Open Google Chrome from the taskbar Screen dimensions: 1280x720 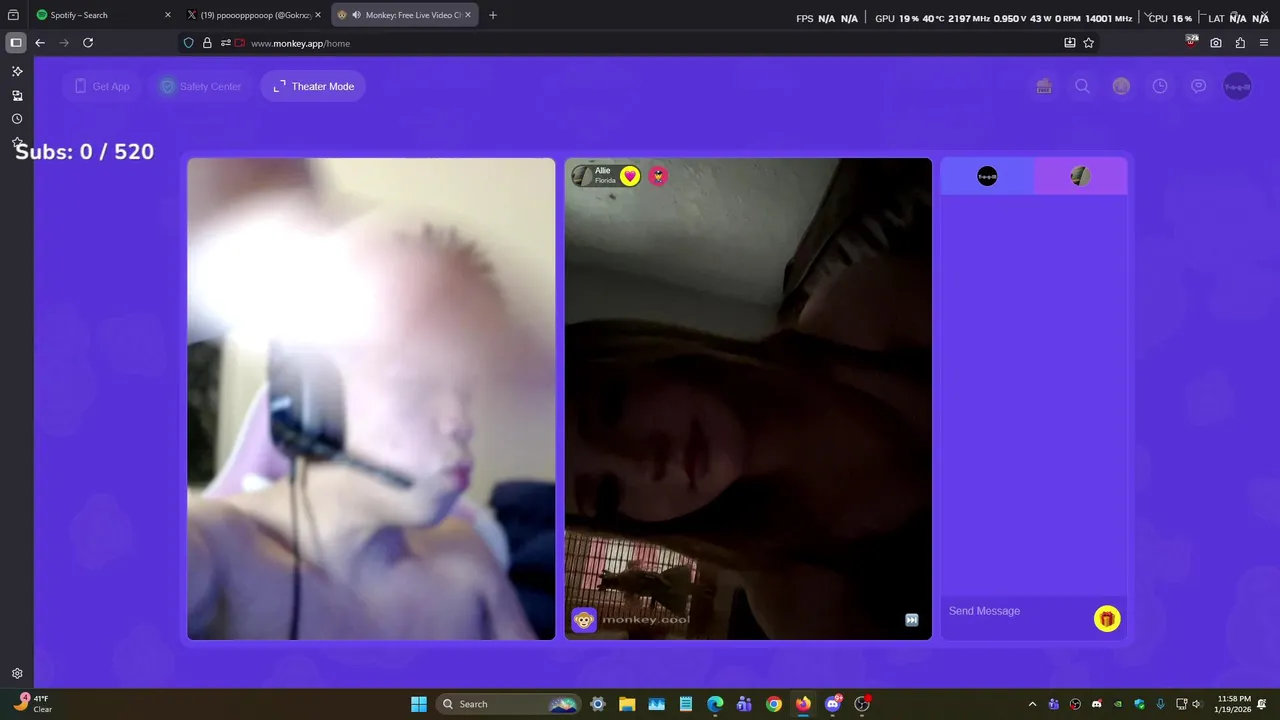[x=774, y=704]
